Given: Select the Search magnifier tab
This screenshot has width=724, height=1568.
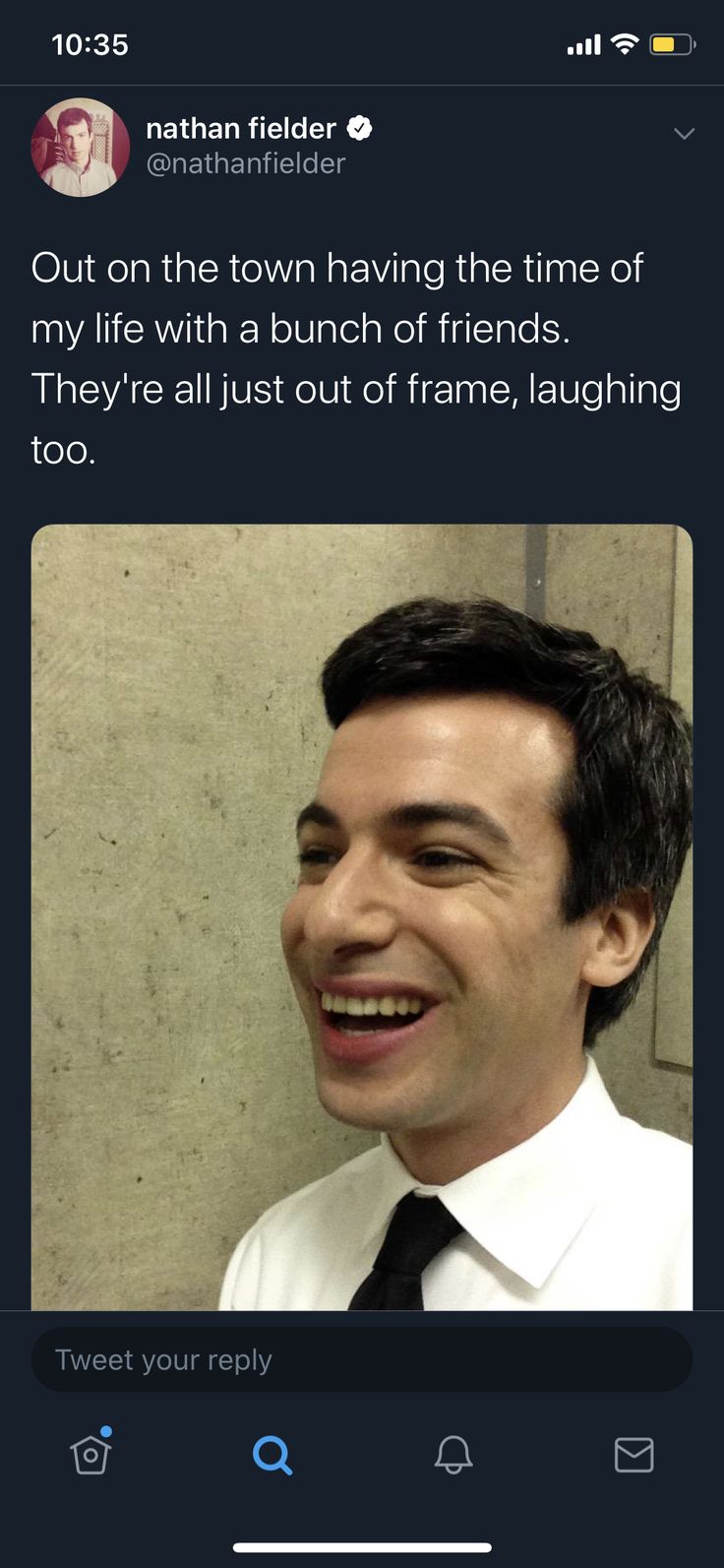Looking at the screenshot, I should point(272,1454).
